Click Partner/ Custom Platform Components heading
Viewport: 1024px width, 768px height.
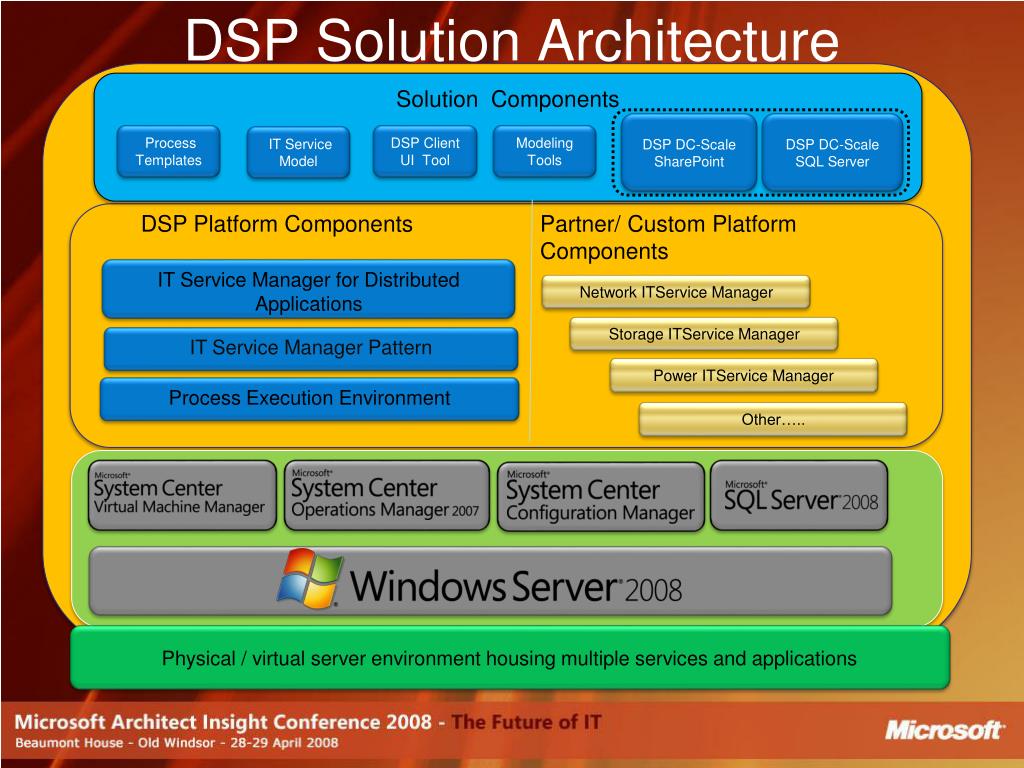tap(668, 238)
